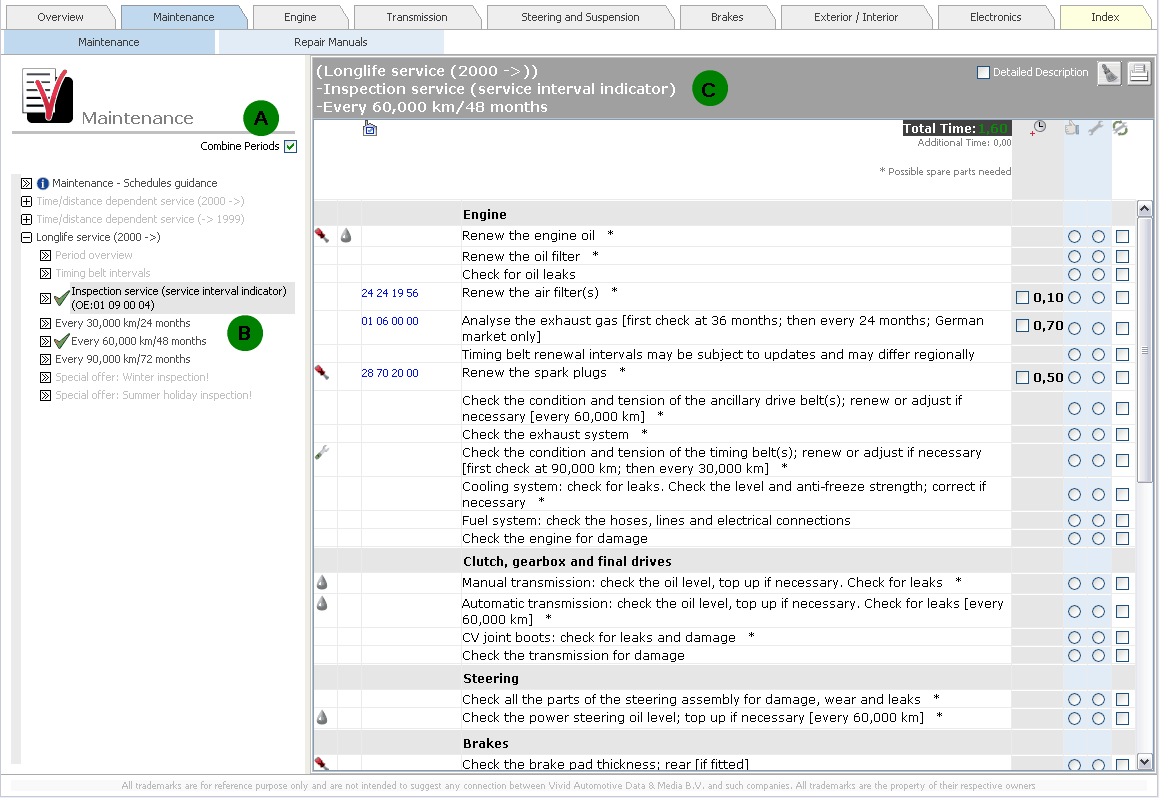1160x798 pixels.
Task: Click the red screwdriver icon beside Renew the engine oil
Action: pyautogui.click(x=322, y=235)
